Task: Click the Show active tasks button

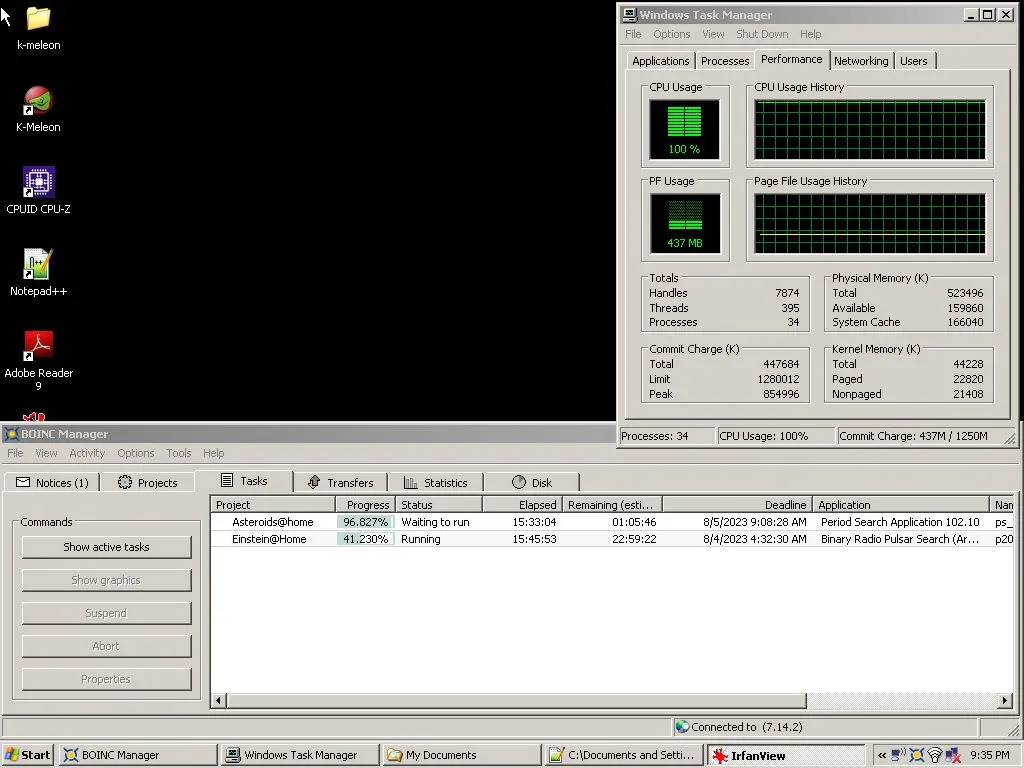Action: point(106,547)
